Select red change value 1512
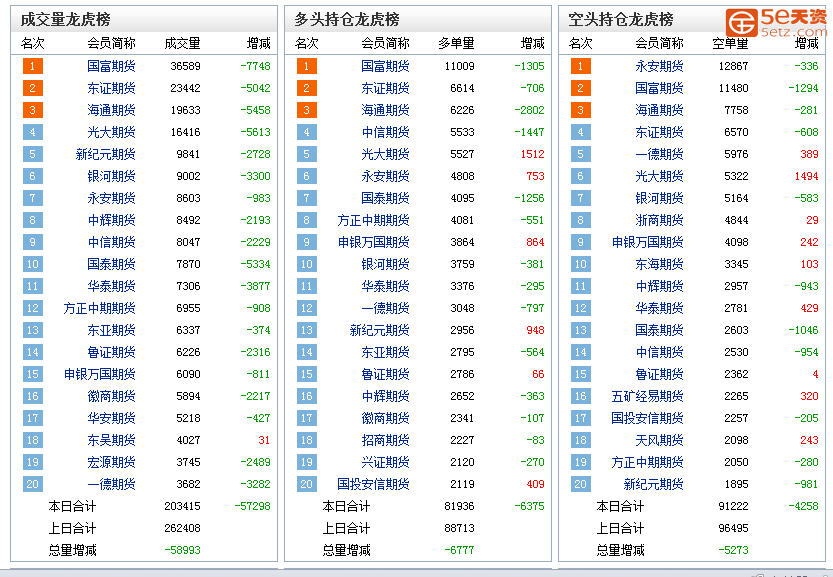Image resolution: width=833 pixels, height=577 pixels. tap(532, 154)
